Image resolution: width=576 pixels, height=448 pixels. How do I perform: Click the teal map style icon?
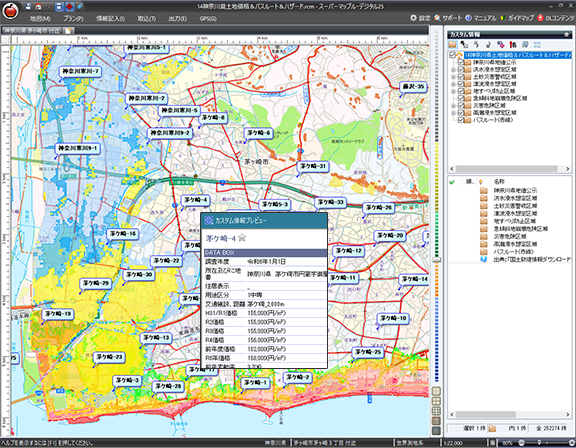[436, 431]
